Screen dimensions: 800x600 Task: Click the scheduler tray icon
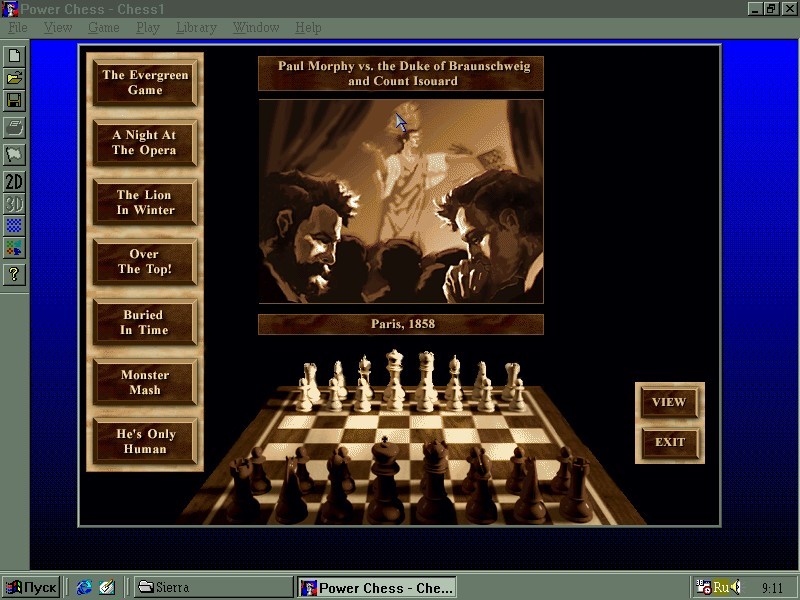704,587
